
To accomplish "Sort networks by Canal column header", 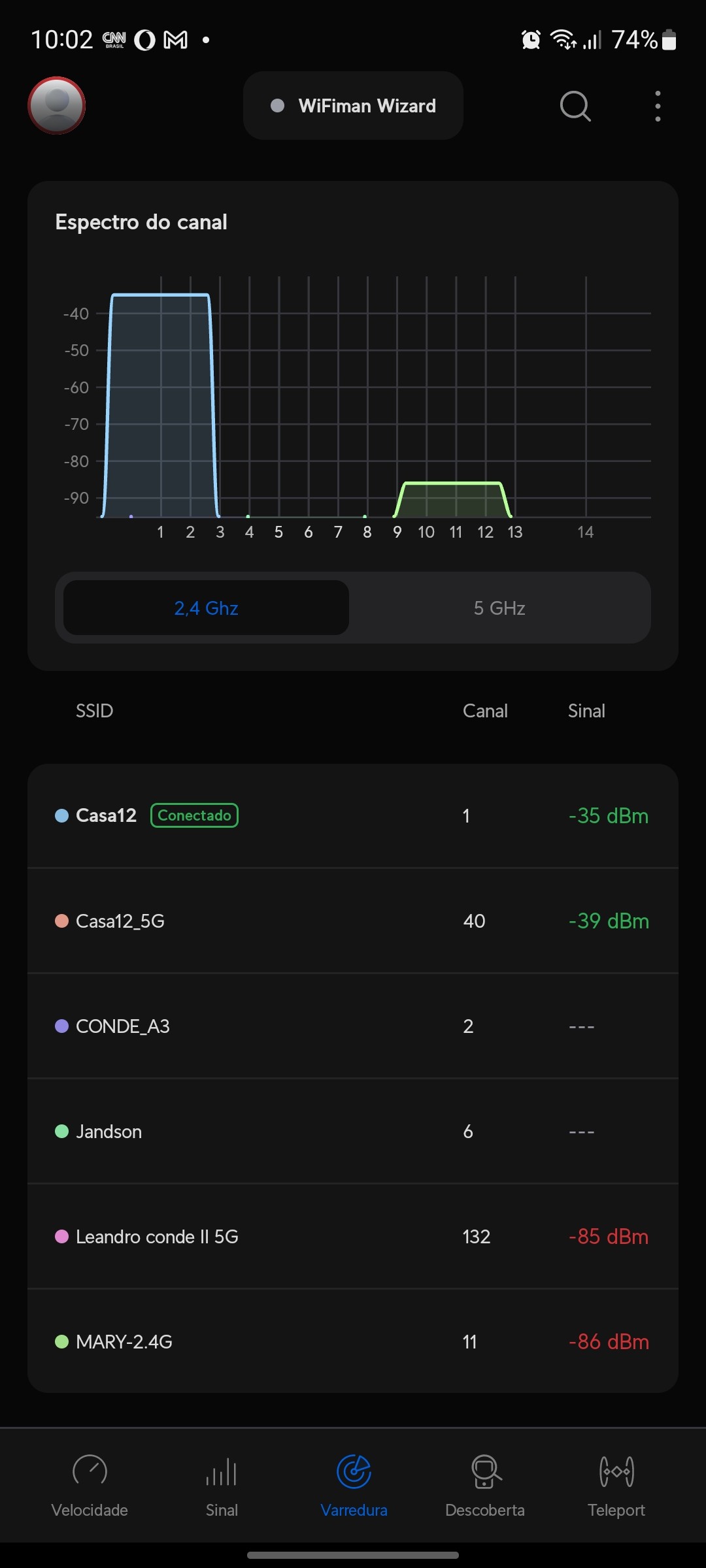I will tap(485, 711).
